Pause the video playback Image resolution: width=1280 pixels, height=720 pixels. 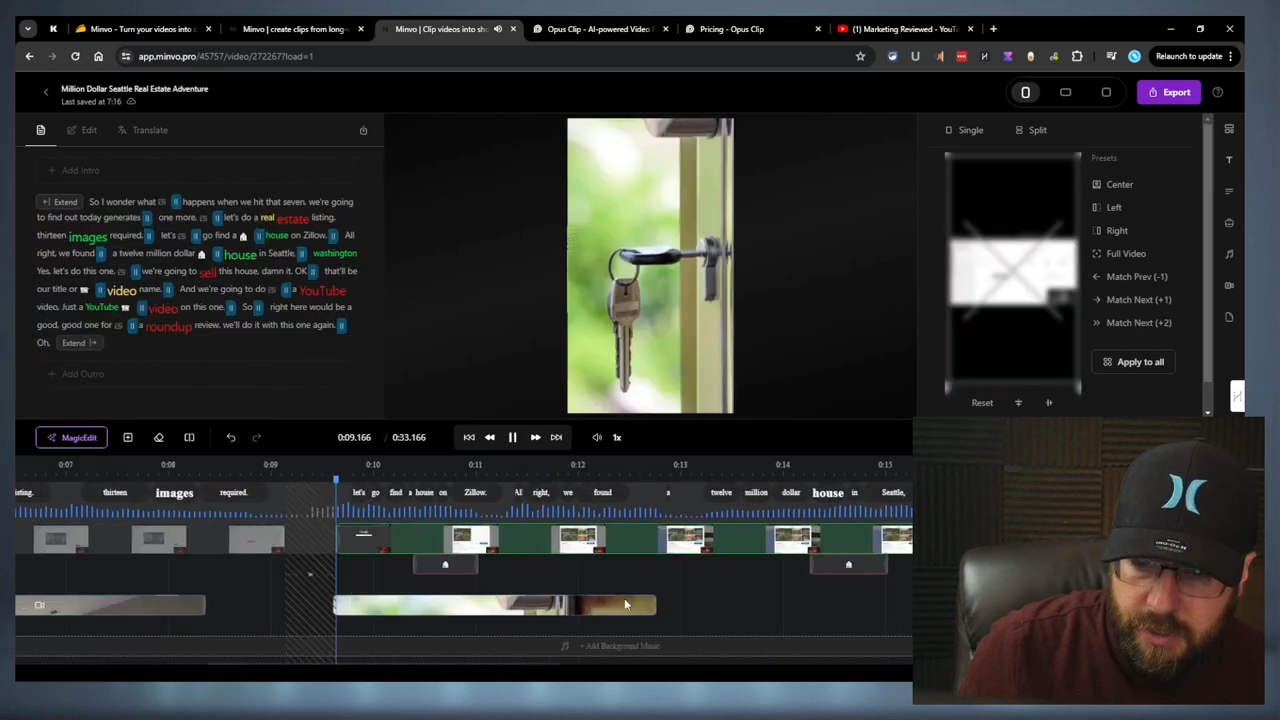click(x=512, y=437)
